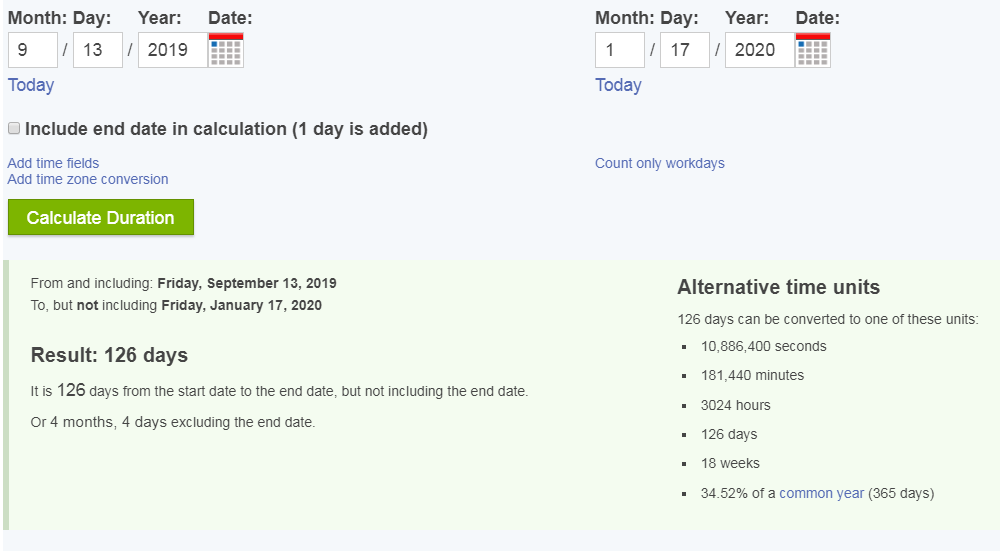Click the Result: 126 days heading
The width and height of the screenshot is (1000, 551).
click(x=109, y=355)
